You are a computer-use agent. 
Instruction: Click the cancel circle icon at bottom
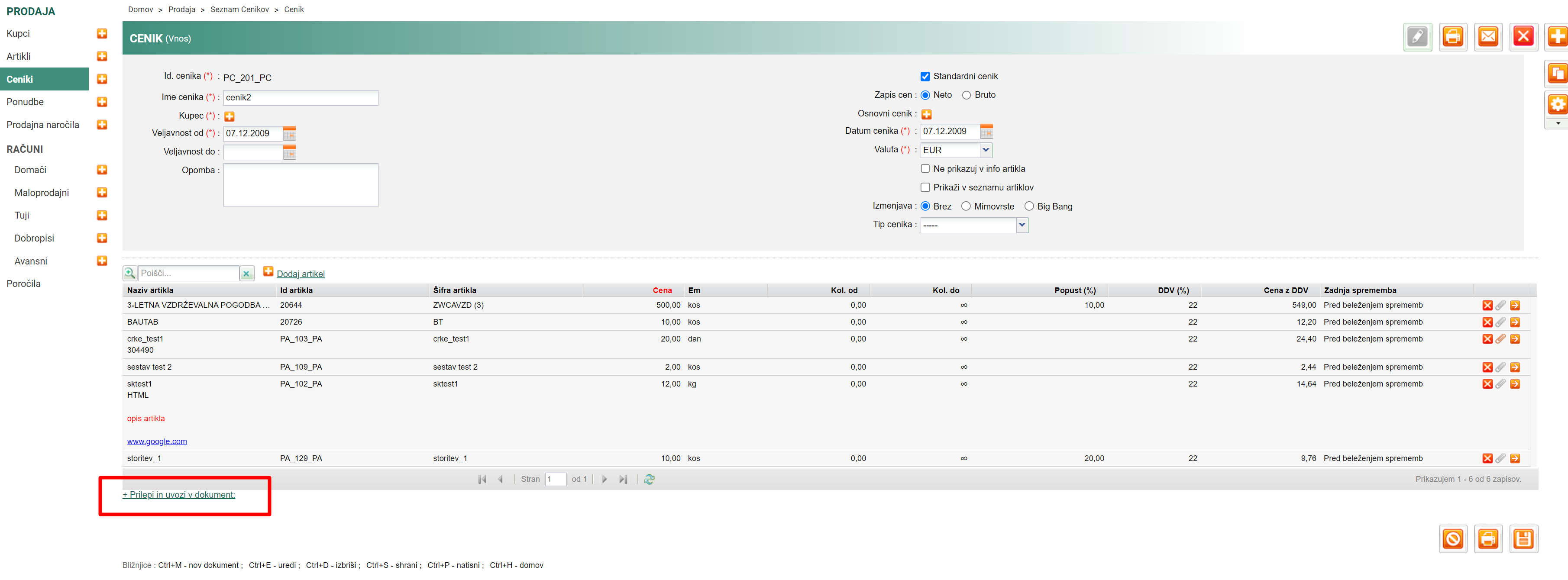coord(1452,538)
